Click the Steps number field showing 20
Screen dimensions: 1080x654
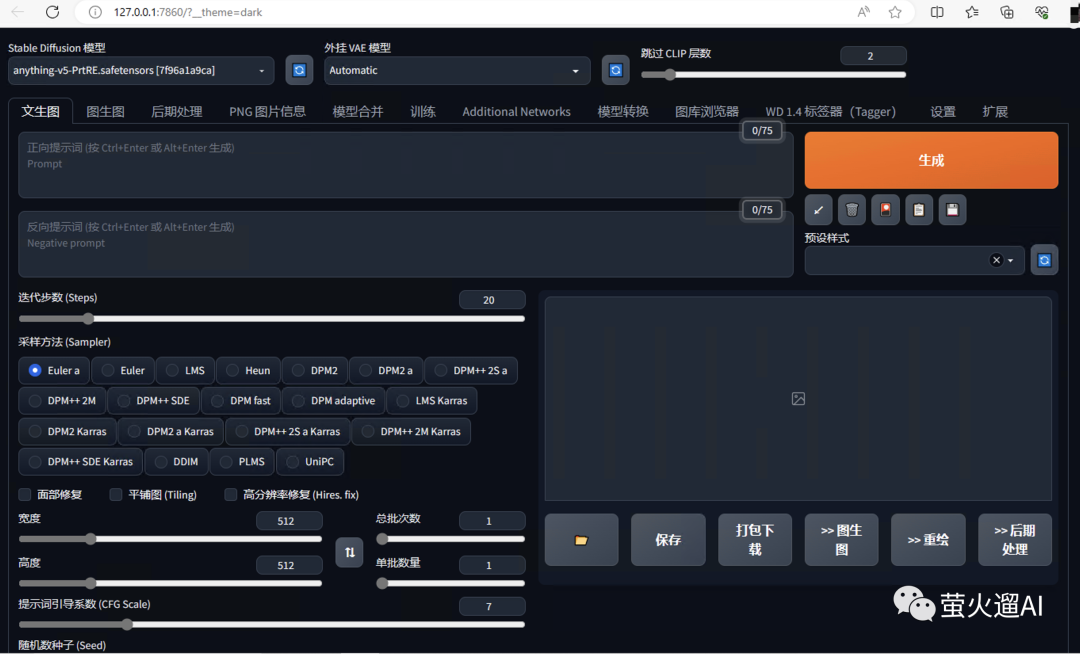coord(492,300)
